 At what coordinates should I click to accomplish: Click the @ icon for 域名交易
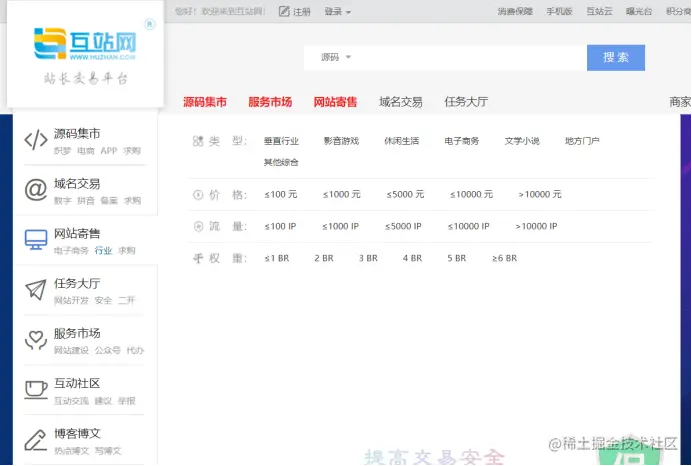pos(36,190)
